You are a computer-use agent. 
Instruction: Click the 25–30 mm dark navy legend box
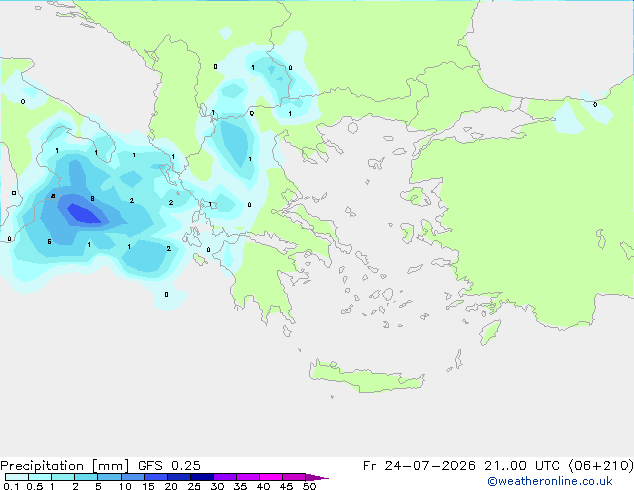click(202, 477)
